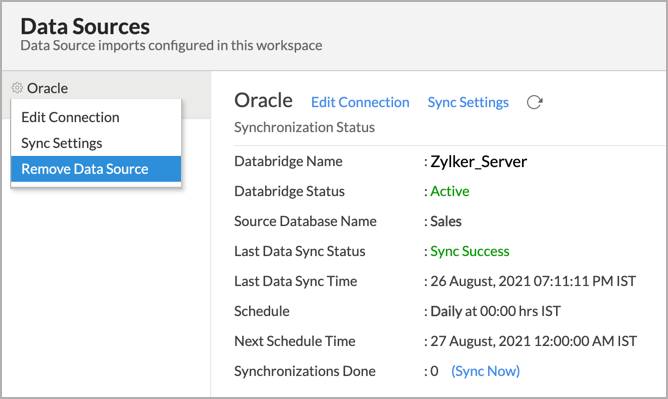This screenshot has height=399, width=668.
Task: Click the refresh sync status icon
Action: [x=534, y=102]
